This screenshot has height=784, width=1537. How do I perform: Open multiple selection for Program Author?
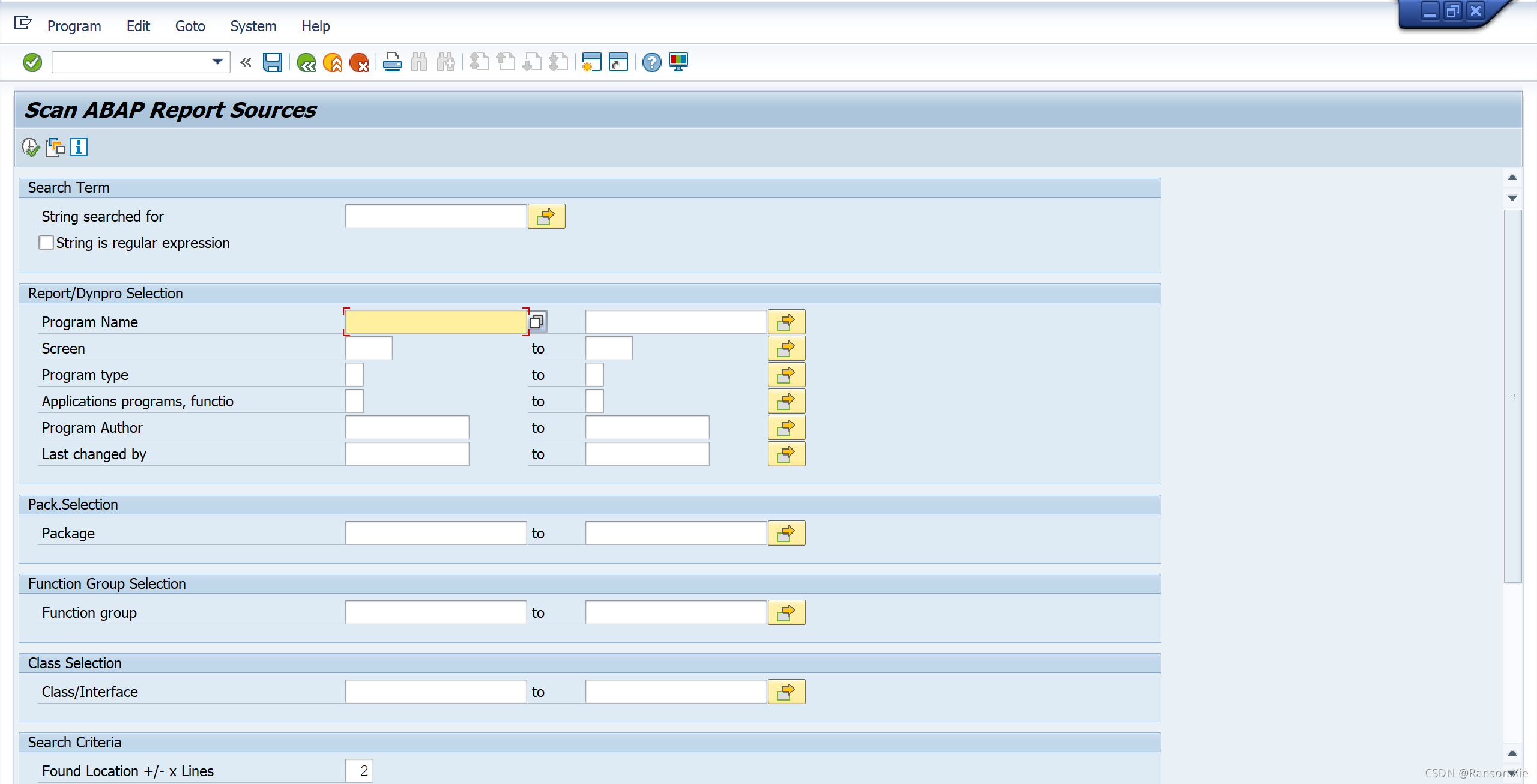pos(787,427)
